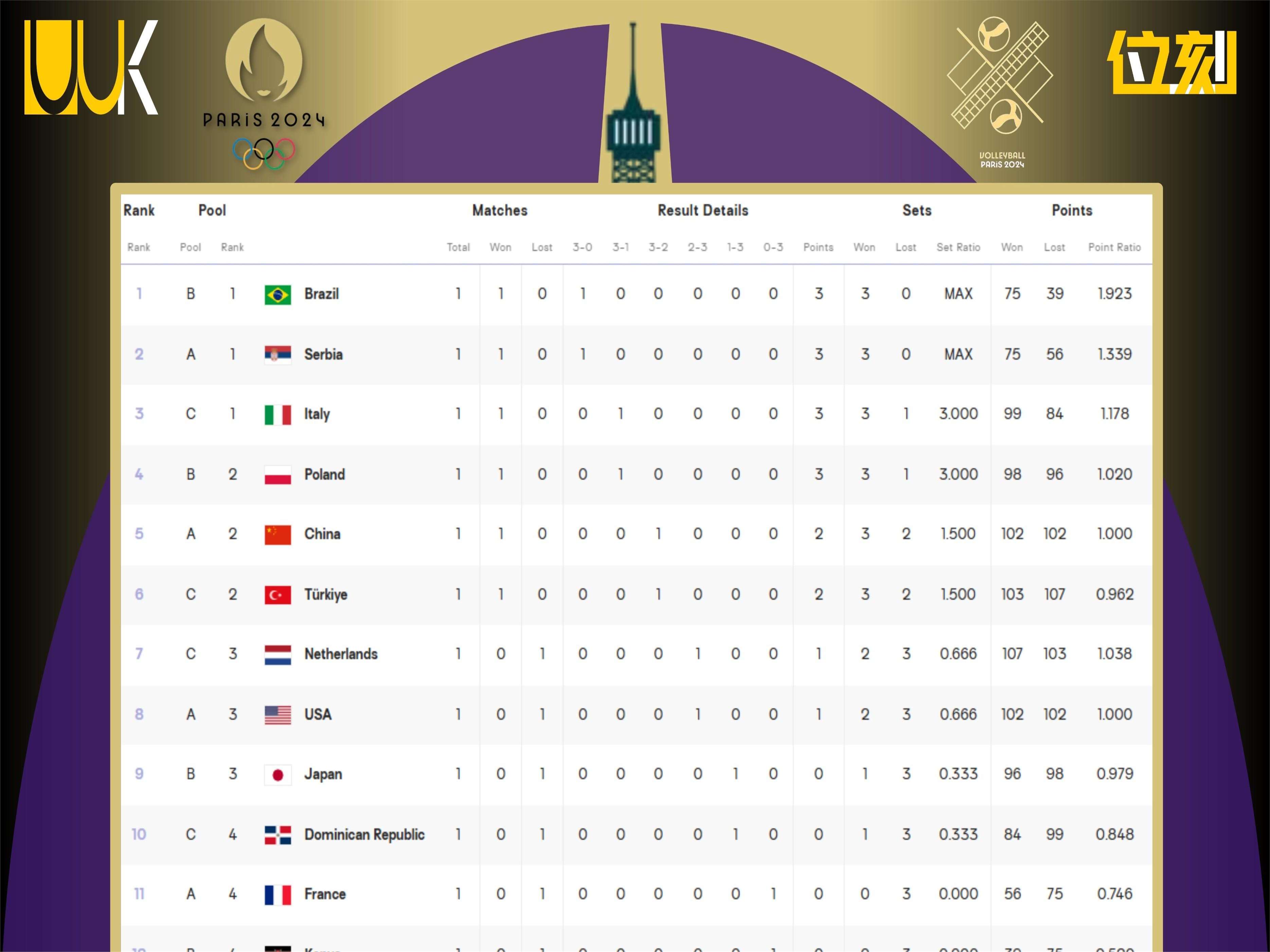The image size is (1270, 952).
Task: Click the Serbia flag icon
Action: 277,355
